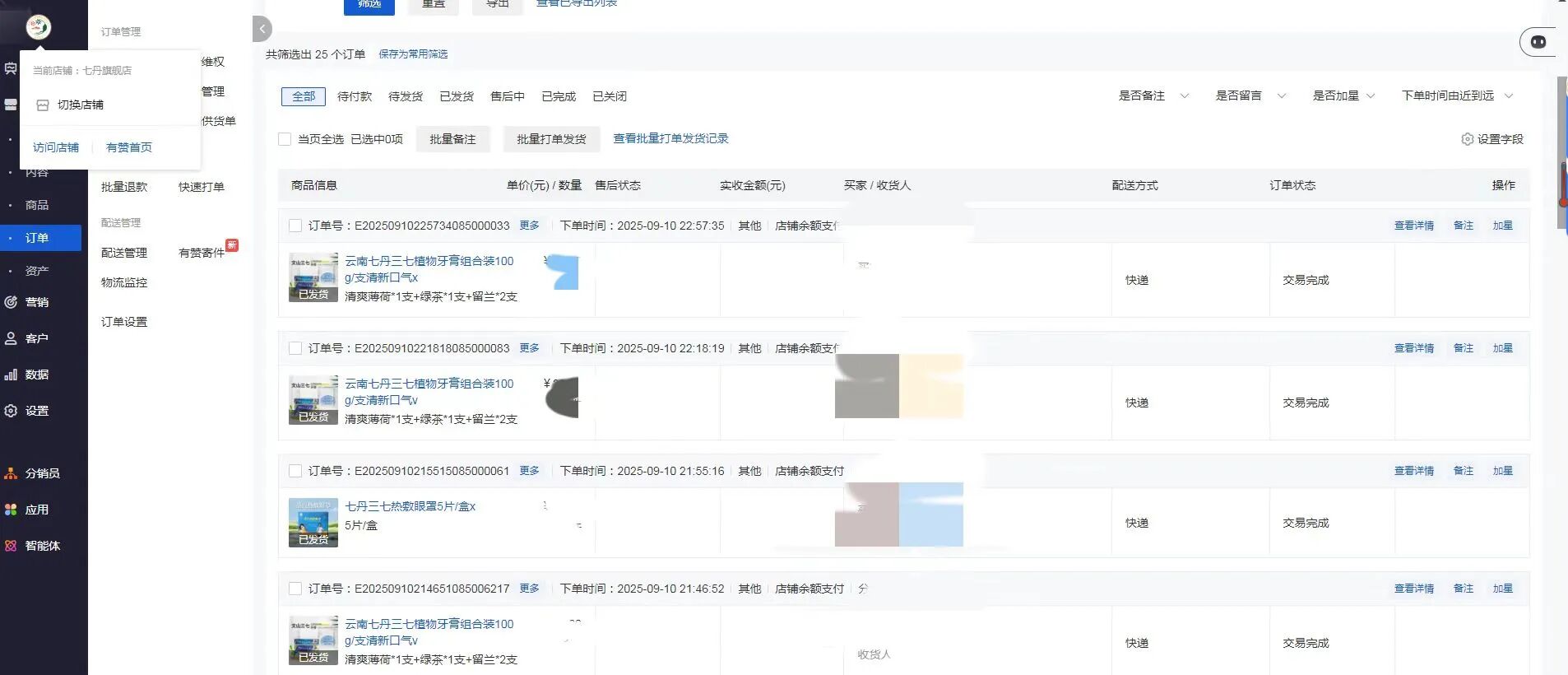This screenshot has width=1568, height=675.
Task: Click the 智能体 icon
Action: coord(11,546)
